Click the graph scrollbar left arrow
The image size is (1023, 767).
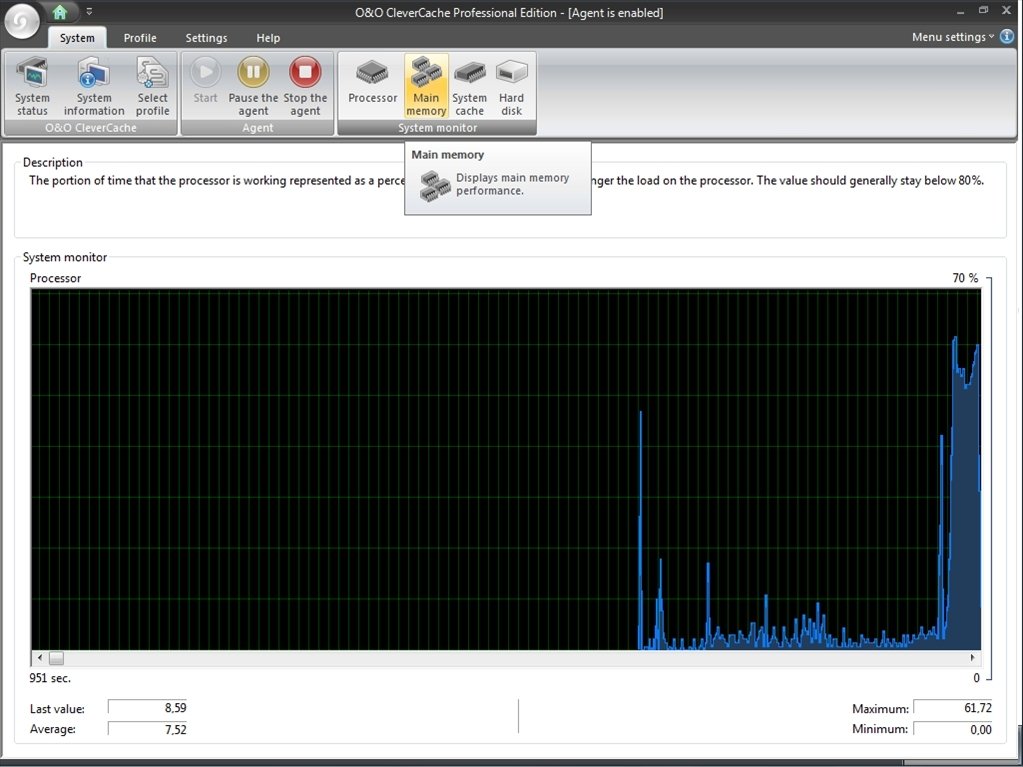coord(39,657)
